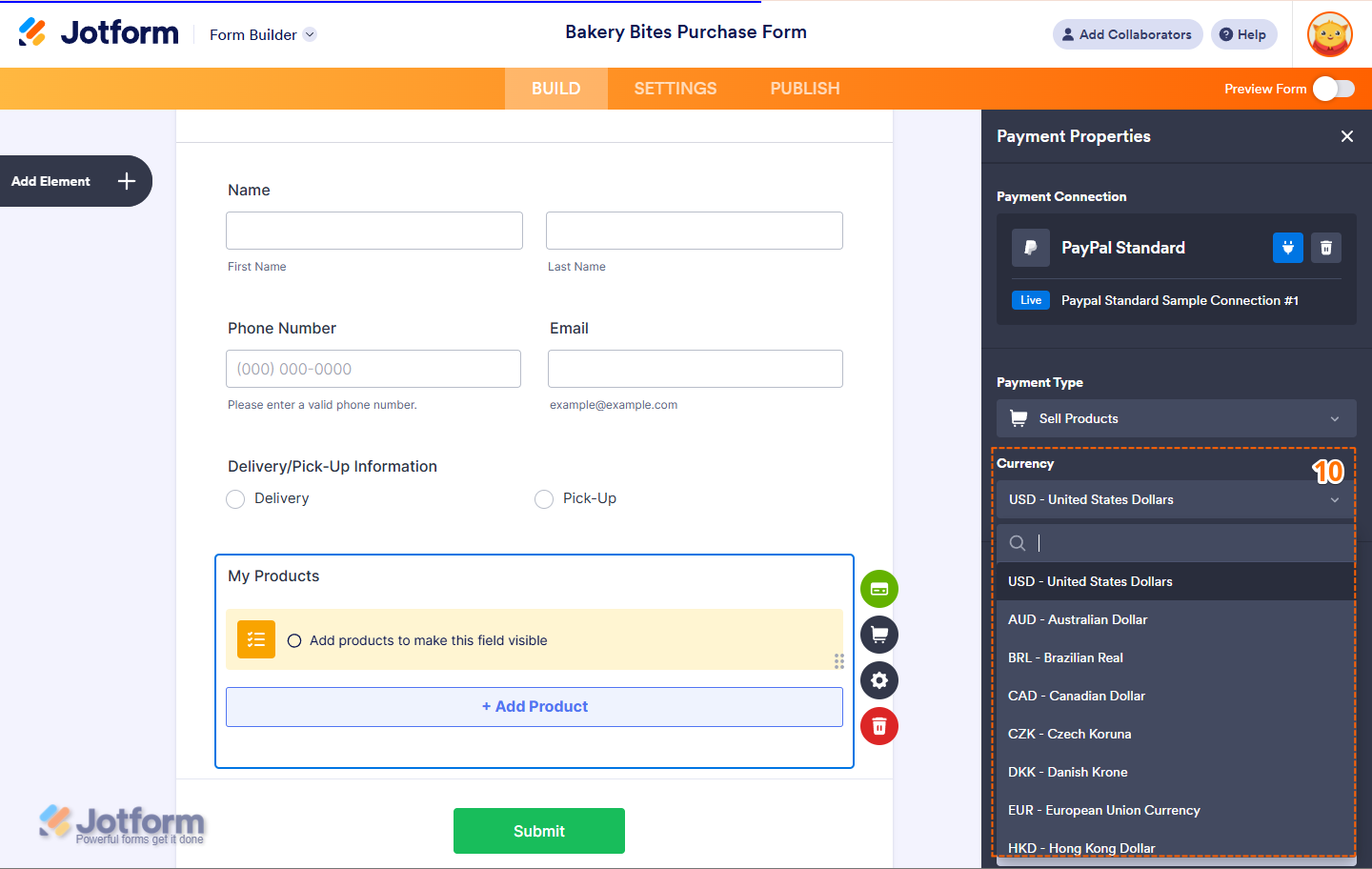The width and height of the screenshot is (1372, 869).
Task: Switch to the BUILD tab
Action: (x=556, y=89)
